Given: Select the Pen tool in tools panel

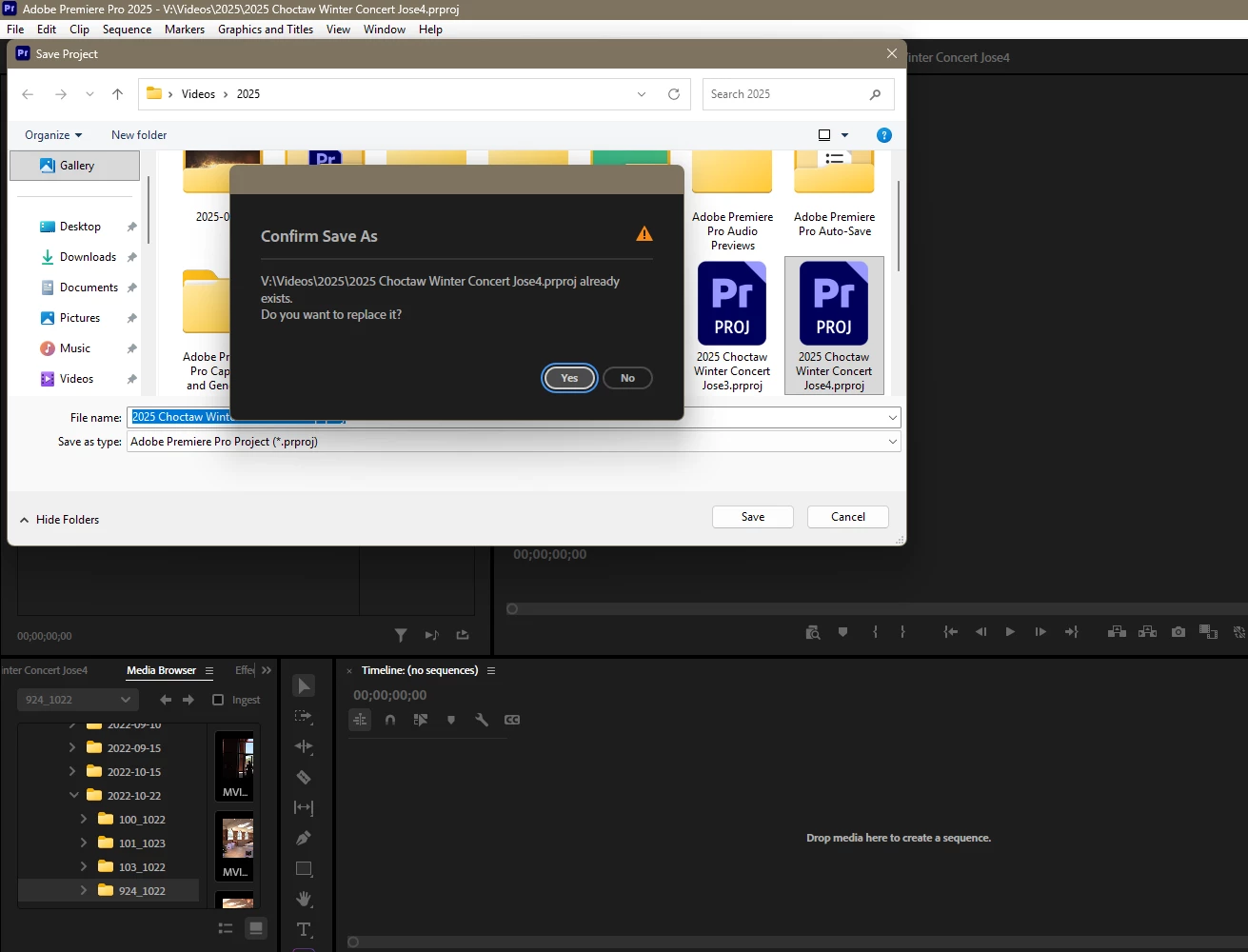Looking at the screenshot, I should (x=304, y=838).
